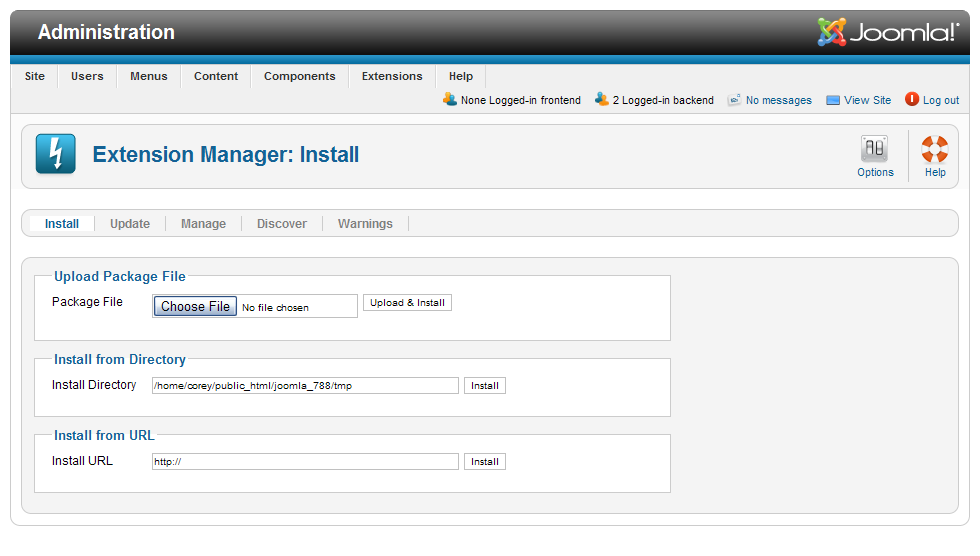Click the Upload & Install button
Screen dimensions: 980x556
click(407, 303)
